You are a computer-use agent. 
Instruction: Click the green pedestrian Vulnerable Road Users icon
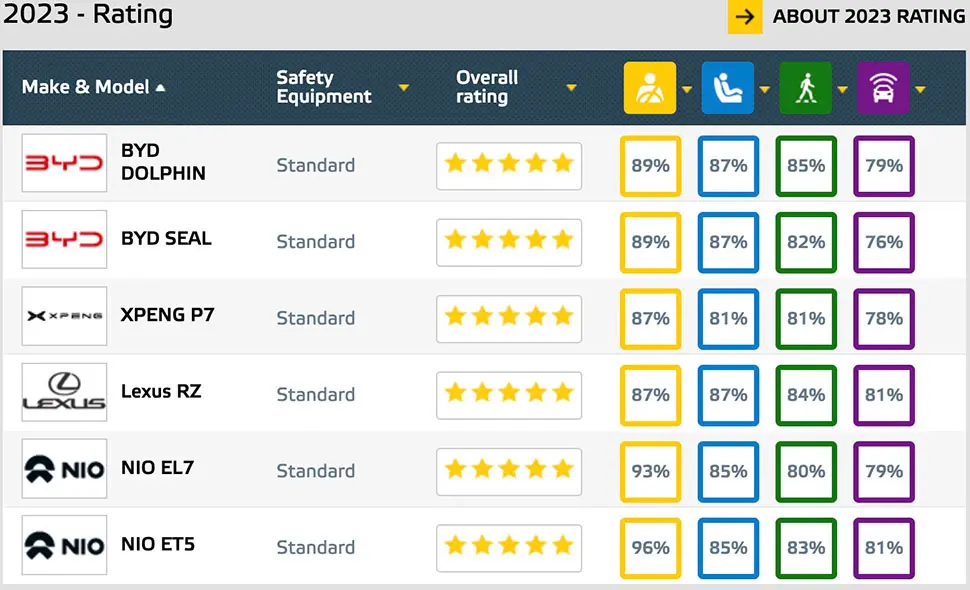click(805, 88)
